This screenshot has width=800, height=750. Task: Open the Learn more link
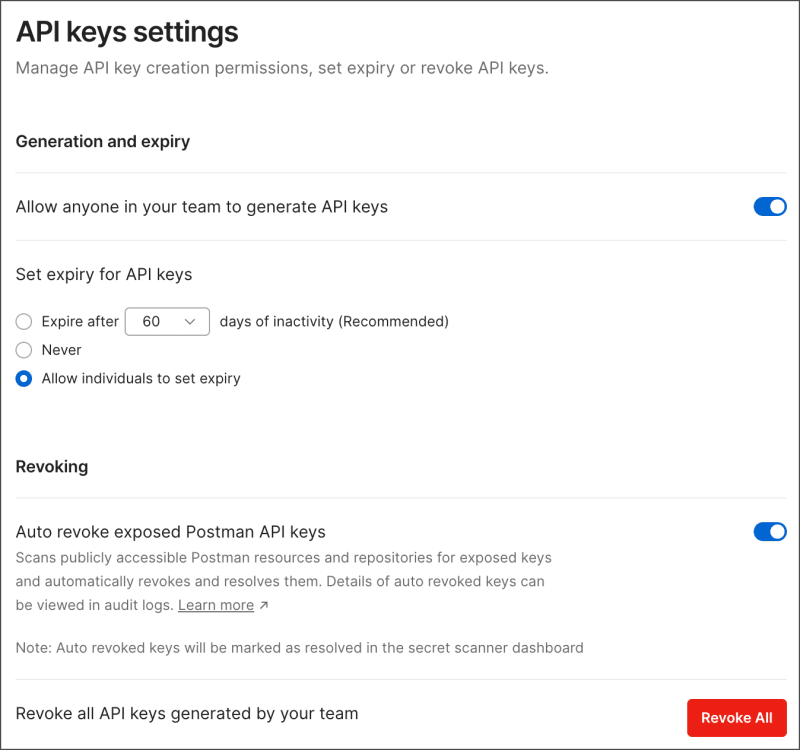click(216, 605)
